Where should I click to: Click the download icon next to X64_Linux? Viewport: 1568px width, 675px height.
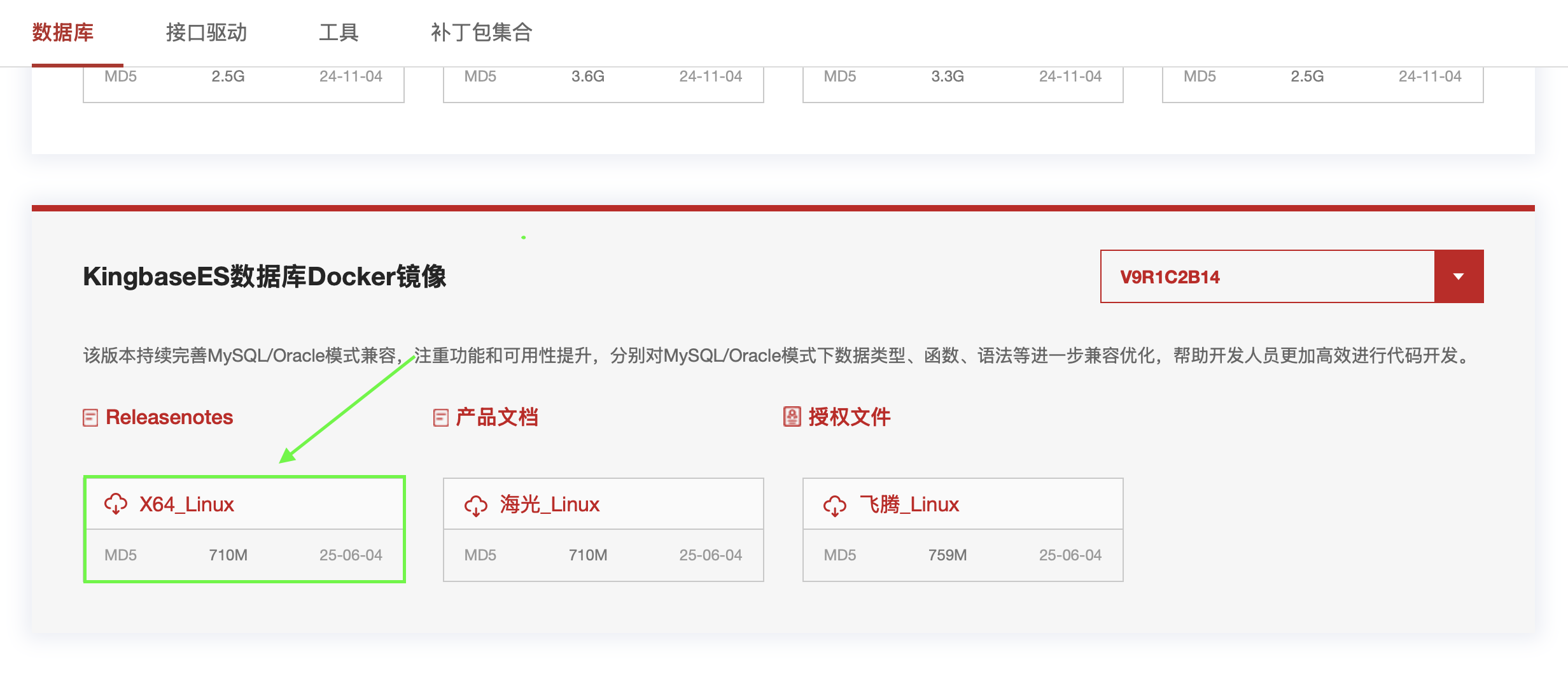(x=115, y=504)
